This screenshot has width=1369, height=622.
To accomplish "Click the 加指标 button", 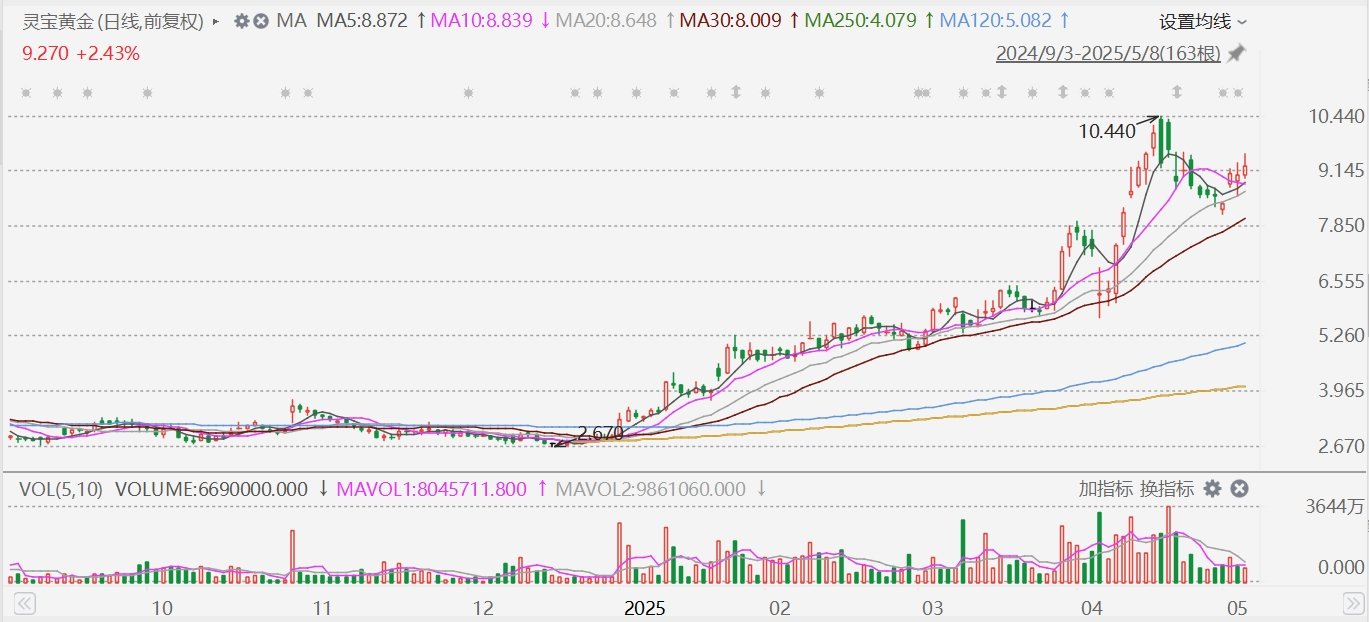I will coord(1105,489).
